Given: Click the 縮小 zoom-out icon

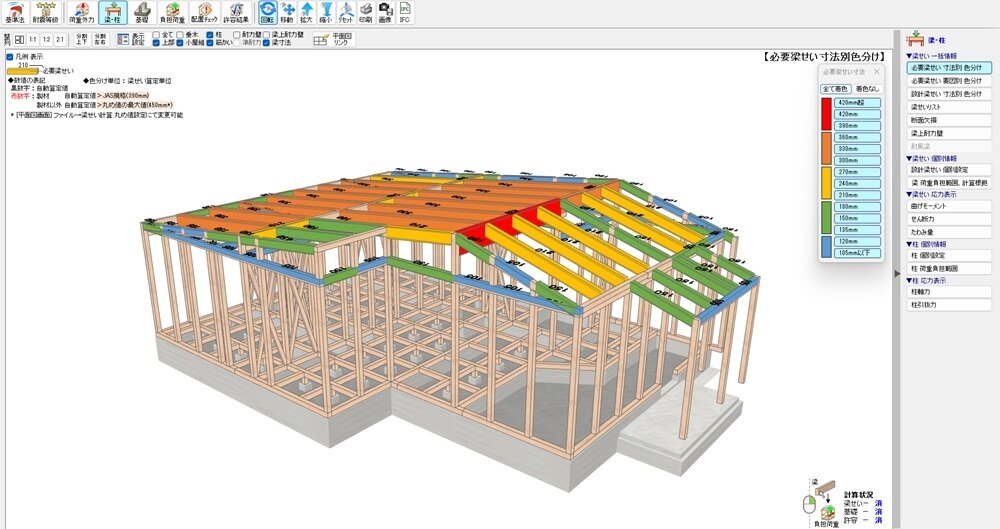Looking at the screenshot, I should [x=327, y=12].
